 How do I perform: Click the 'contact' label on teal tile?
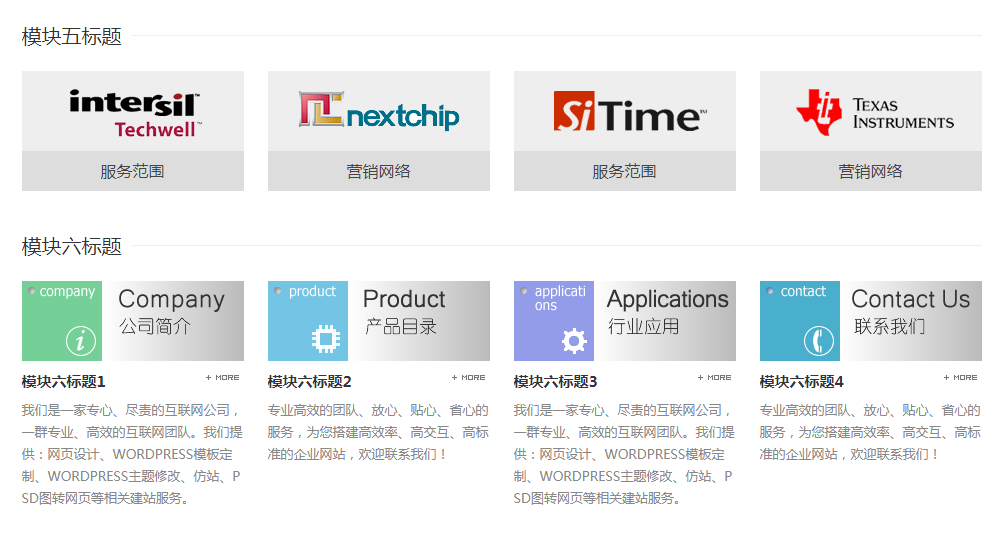803,291
